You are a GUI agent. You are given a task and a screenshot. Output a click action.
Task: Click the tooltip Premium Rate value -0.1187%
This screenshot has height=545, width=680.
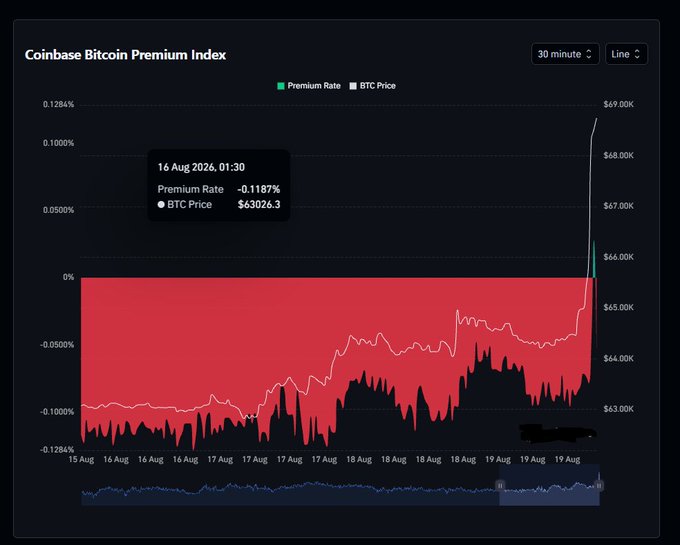click(259, 189)
